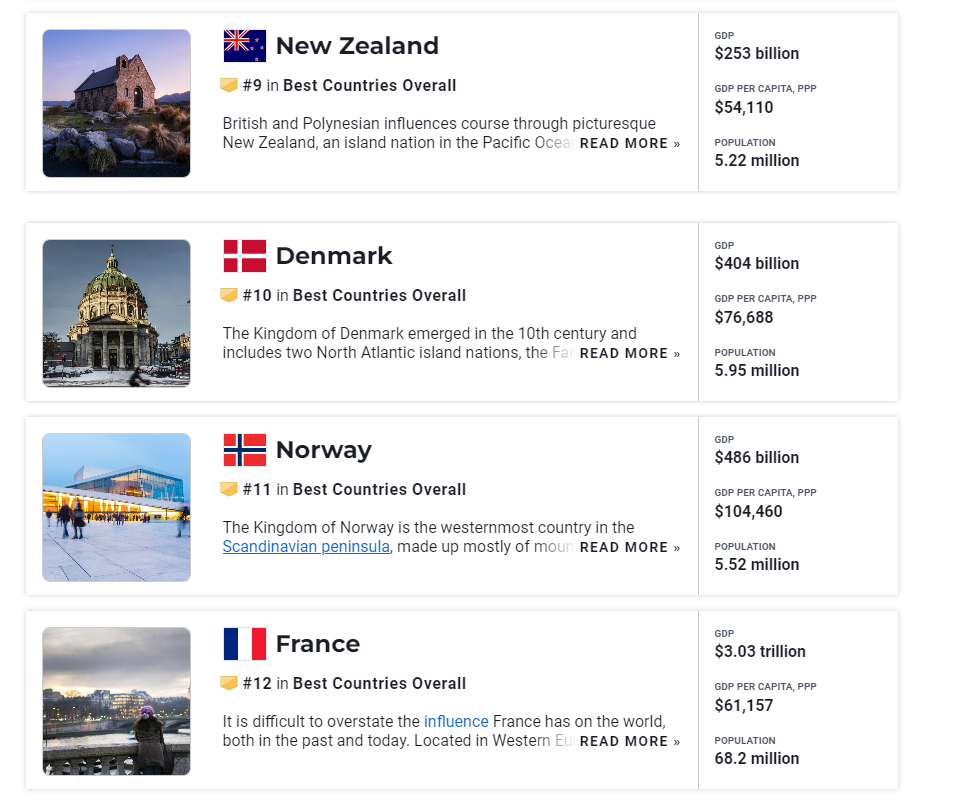The image size is (956, 802).
Task: Click the Norway opera house thumbnail
Action: (116, 507)
